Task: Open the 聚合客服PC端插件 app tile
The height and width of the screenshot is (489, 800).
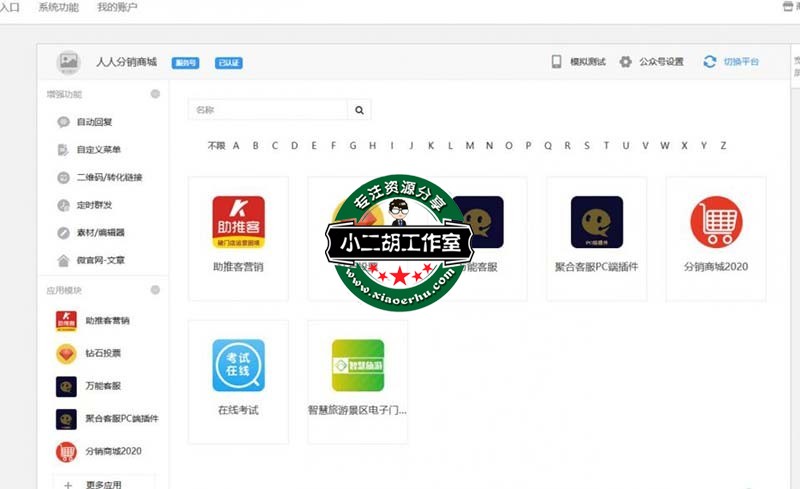Action: [x=596, y=222]
